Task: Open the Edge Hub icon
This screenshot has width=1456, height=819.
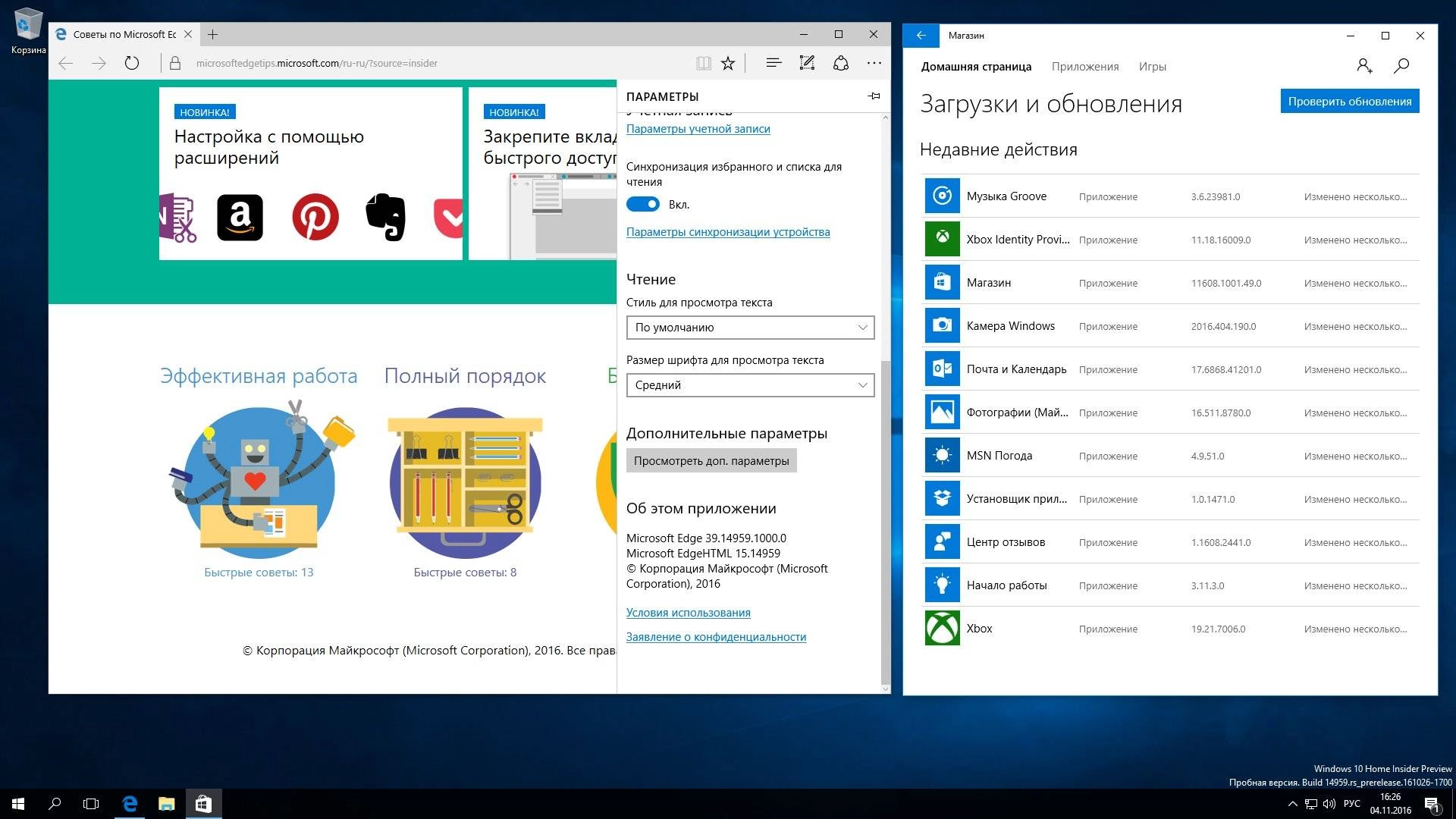Action: click(x=773, y=64)
